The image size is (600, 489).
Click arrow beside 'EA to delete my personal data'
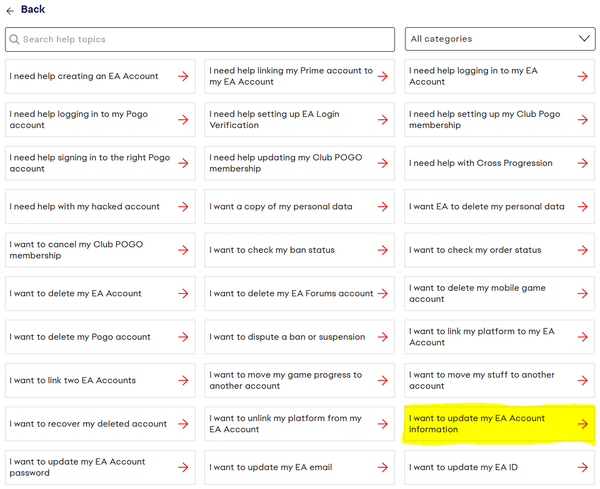pos(582,207)
